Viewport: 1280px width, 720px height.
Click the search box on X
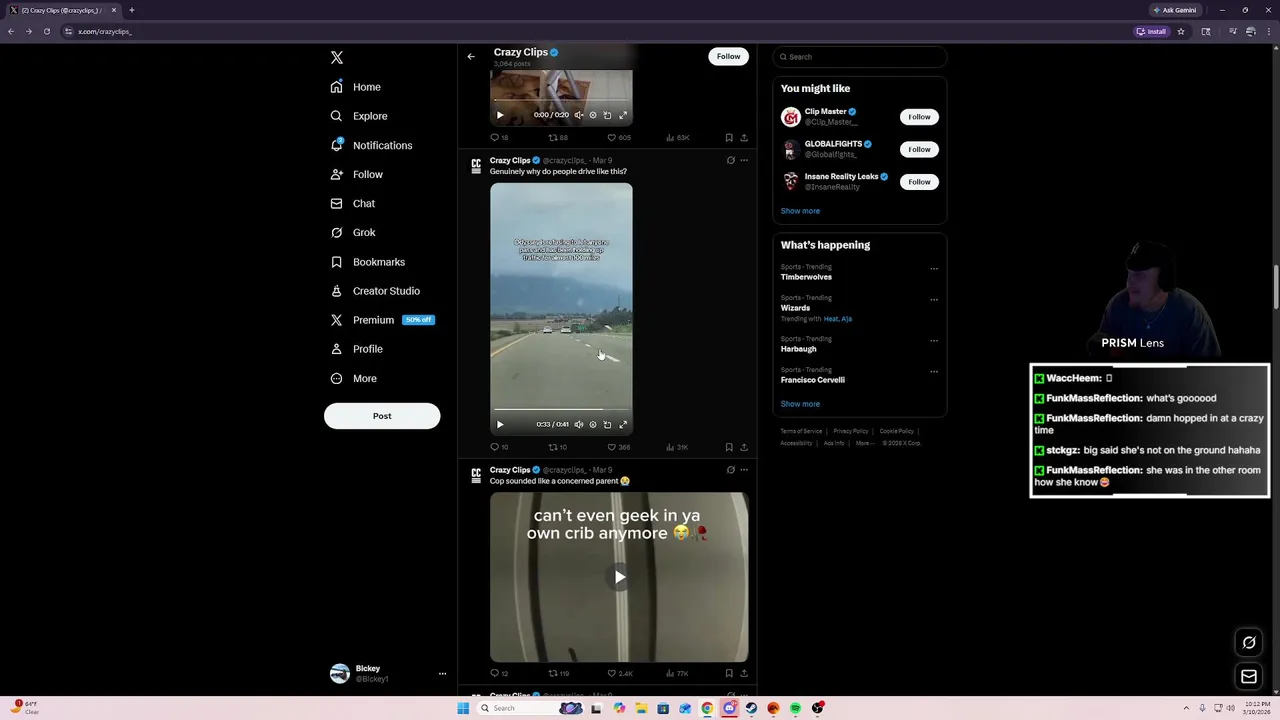(860, 57)
